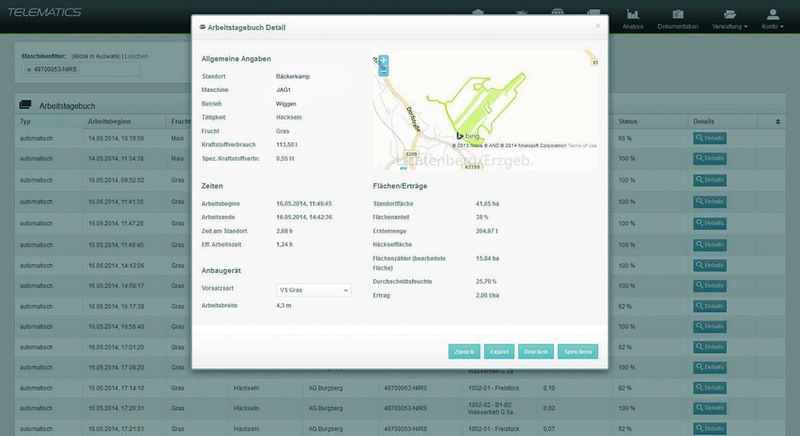Click the Zurück button

tap(464, 351)
